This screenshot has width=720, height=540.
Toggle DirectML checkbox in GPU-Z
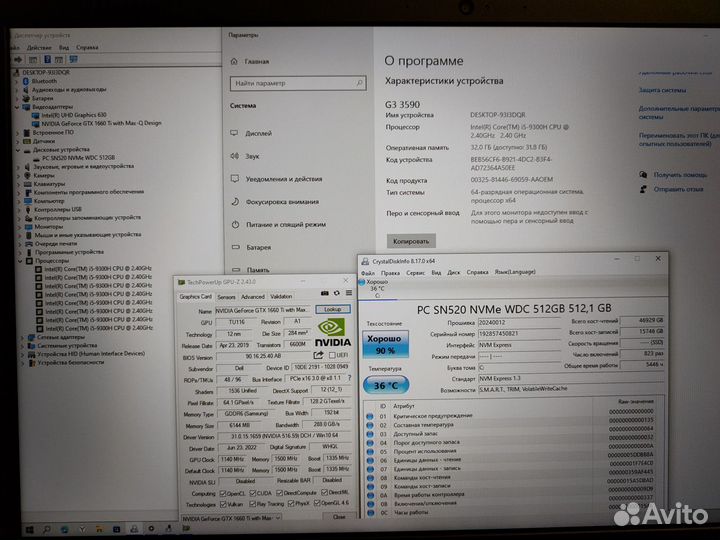pos(325,493)
